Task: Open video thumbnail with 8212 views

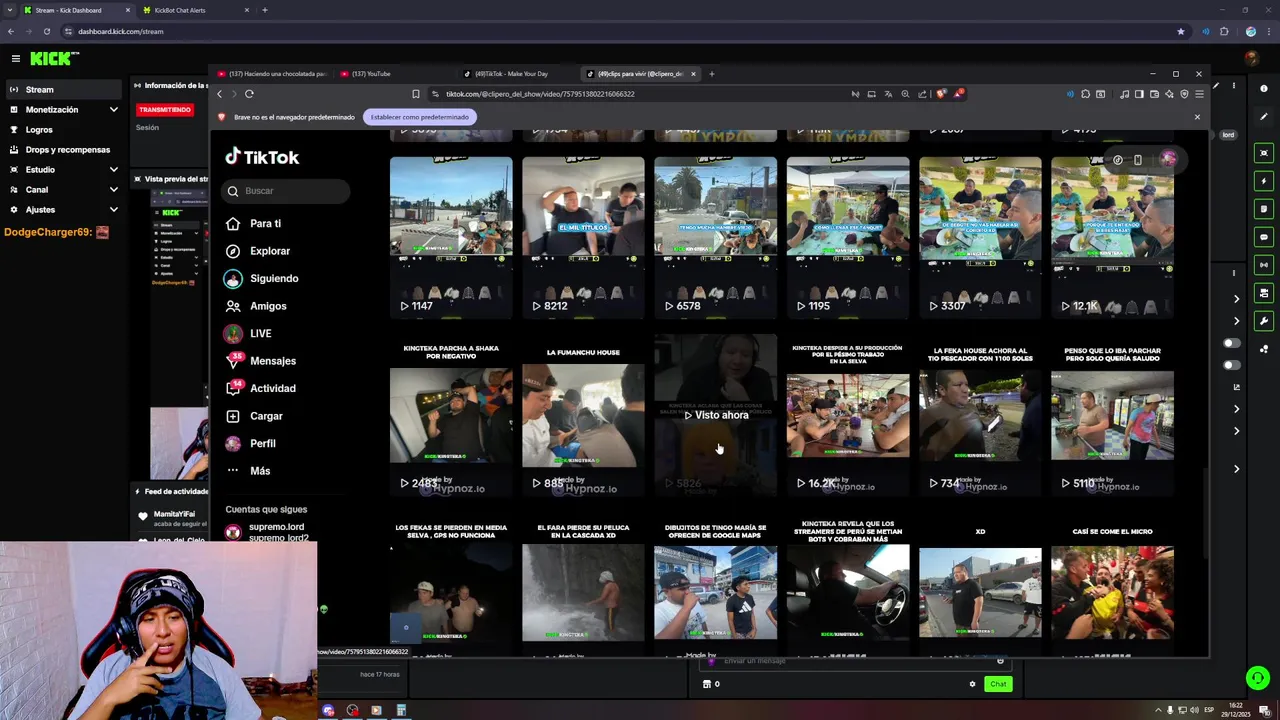Action: coord(583,236)
